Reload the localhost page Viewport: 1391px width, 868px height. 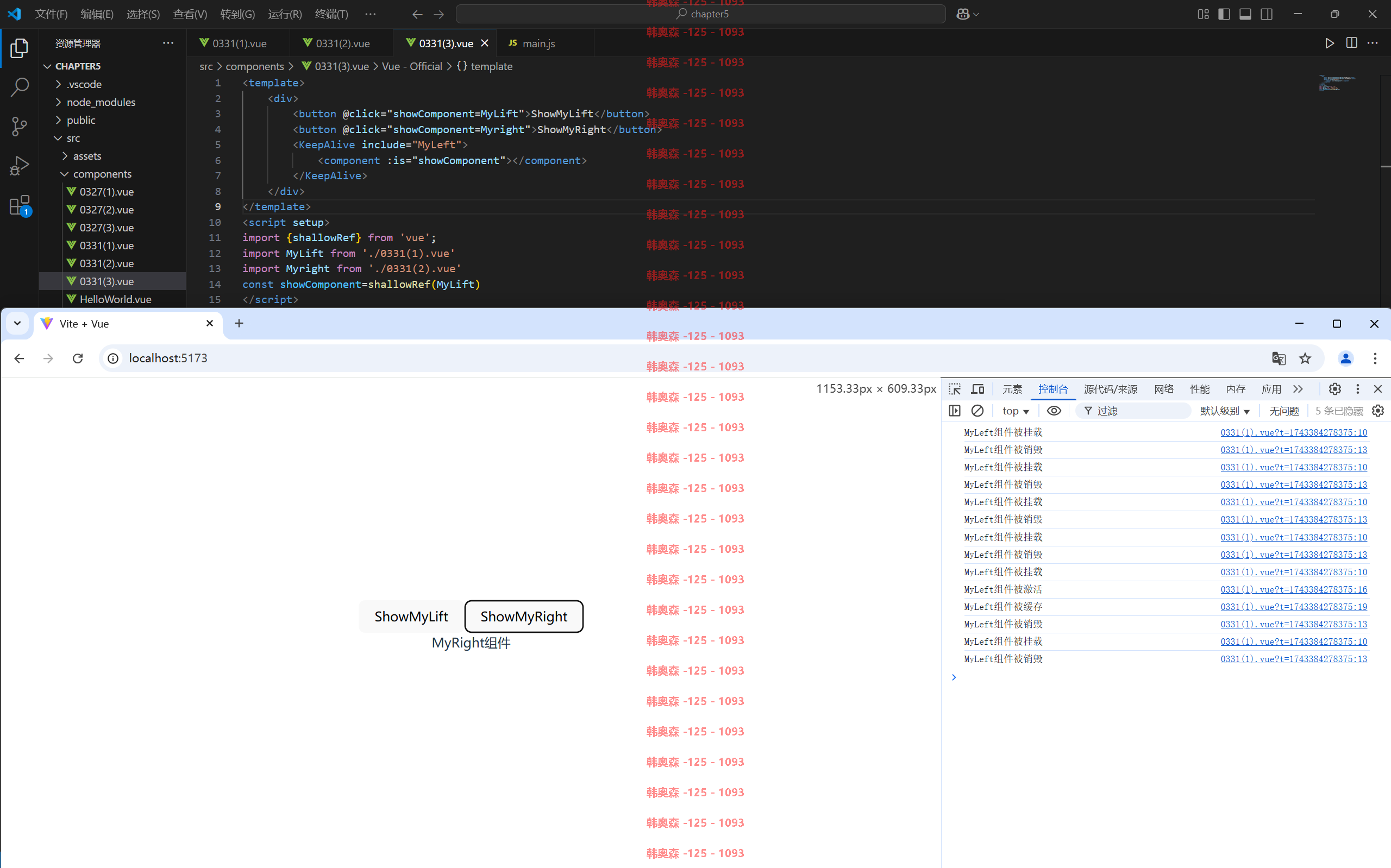(x=78, y=358)
